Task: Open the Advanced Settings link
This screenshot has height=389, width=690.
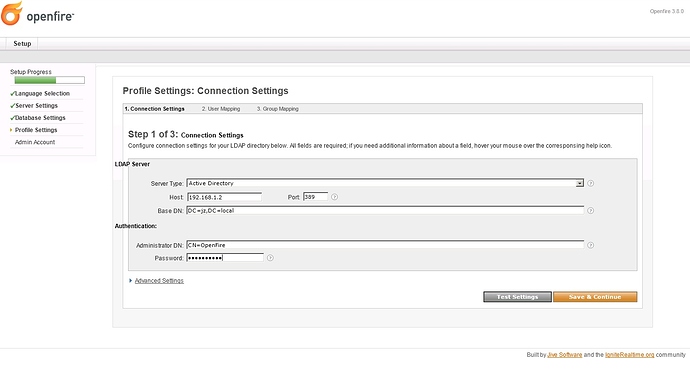Action: click(x=159, y=281)
